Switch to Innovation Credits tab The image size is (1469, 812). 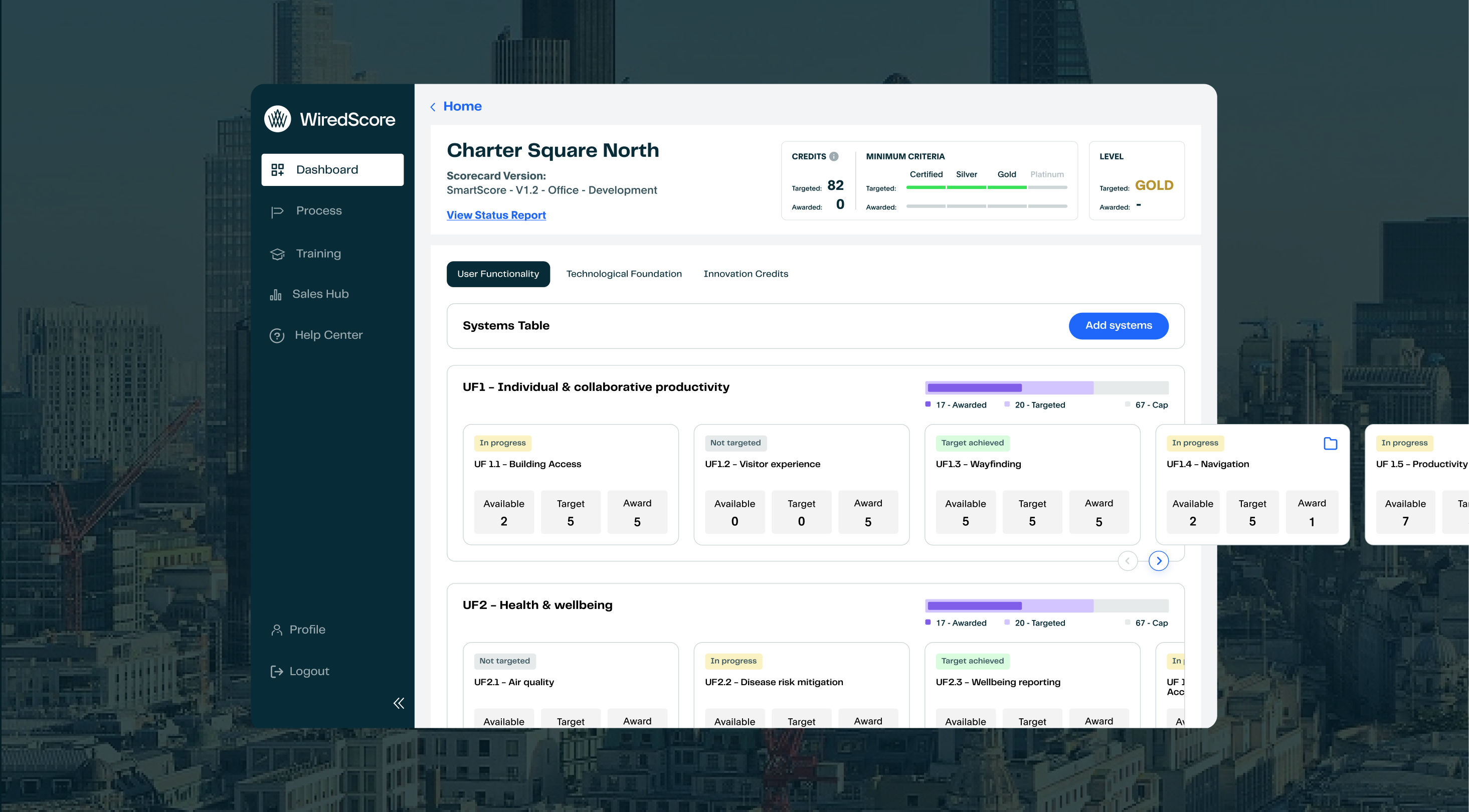pos(746,274)
